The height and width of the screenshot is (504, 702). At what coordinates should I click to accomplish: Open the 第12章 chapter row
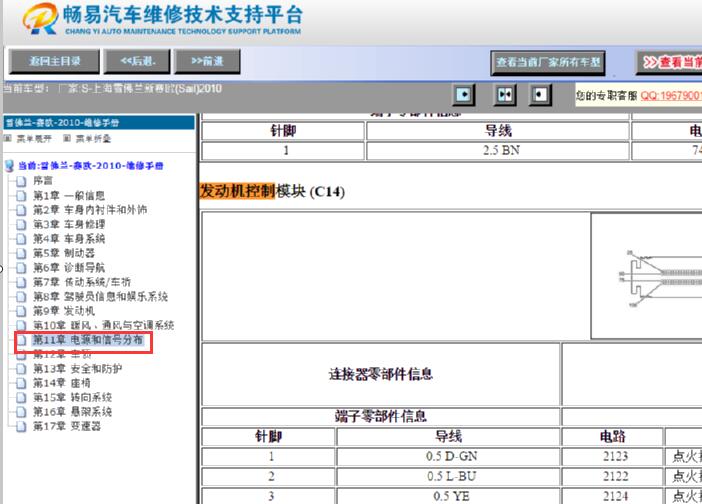pyautogui.click(x=62, y=355)
